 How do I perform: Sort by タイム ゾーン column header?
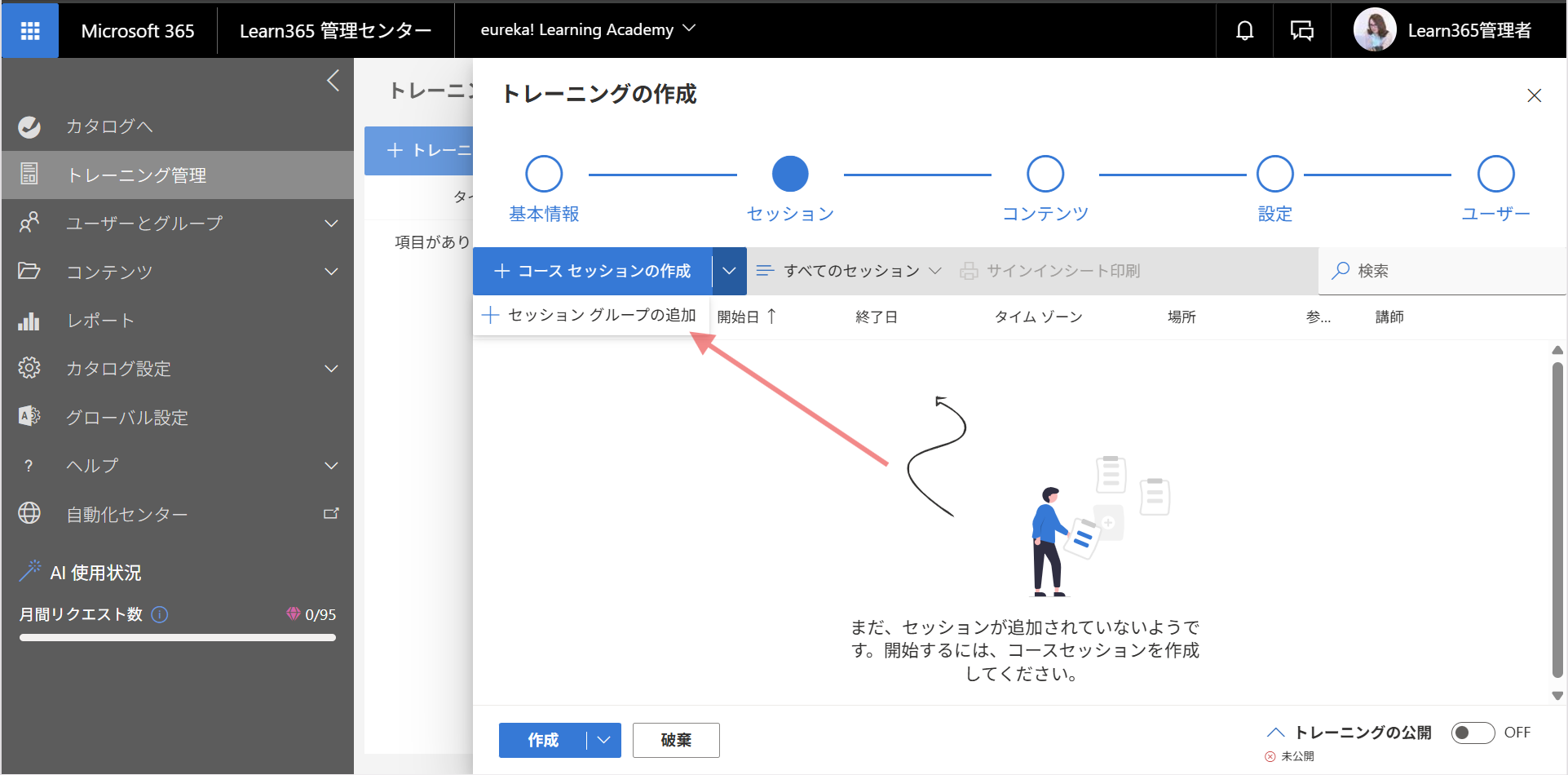(x=1038, y=317)
